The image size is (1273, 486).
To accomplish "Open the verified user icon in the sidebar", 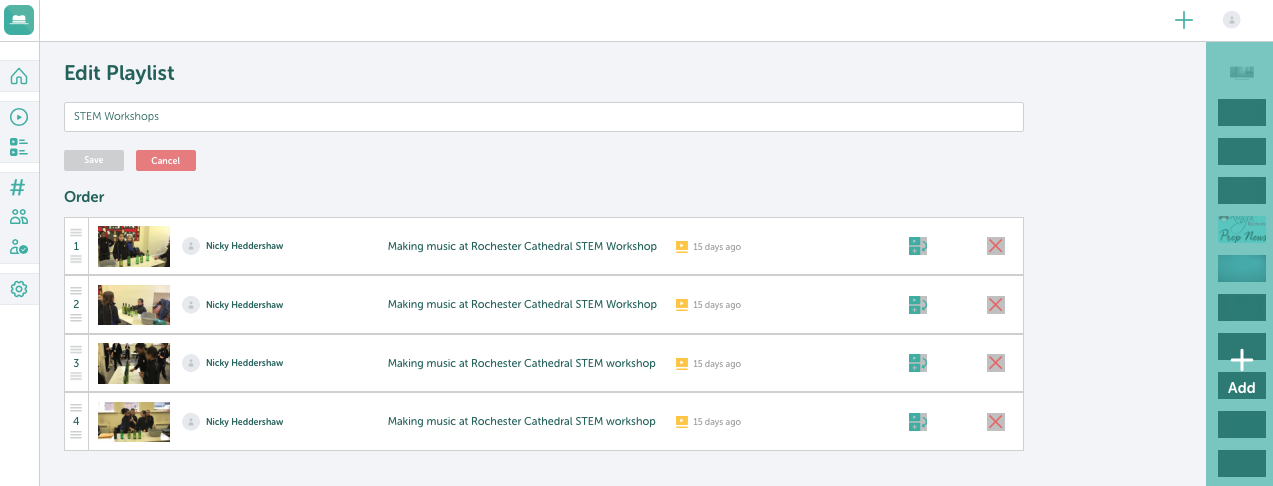I will [19, 247].
